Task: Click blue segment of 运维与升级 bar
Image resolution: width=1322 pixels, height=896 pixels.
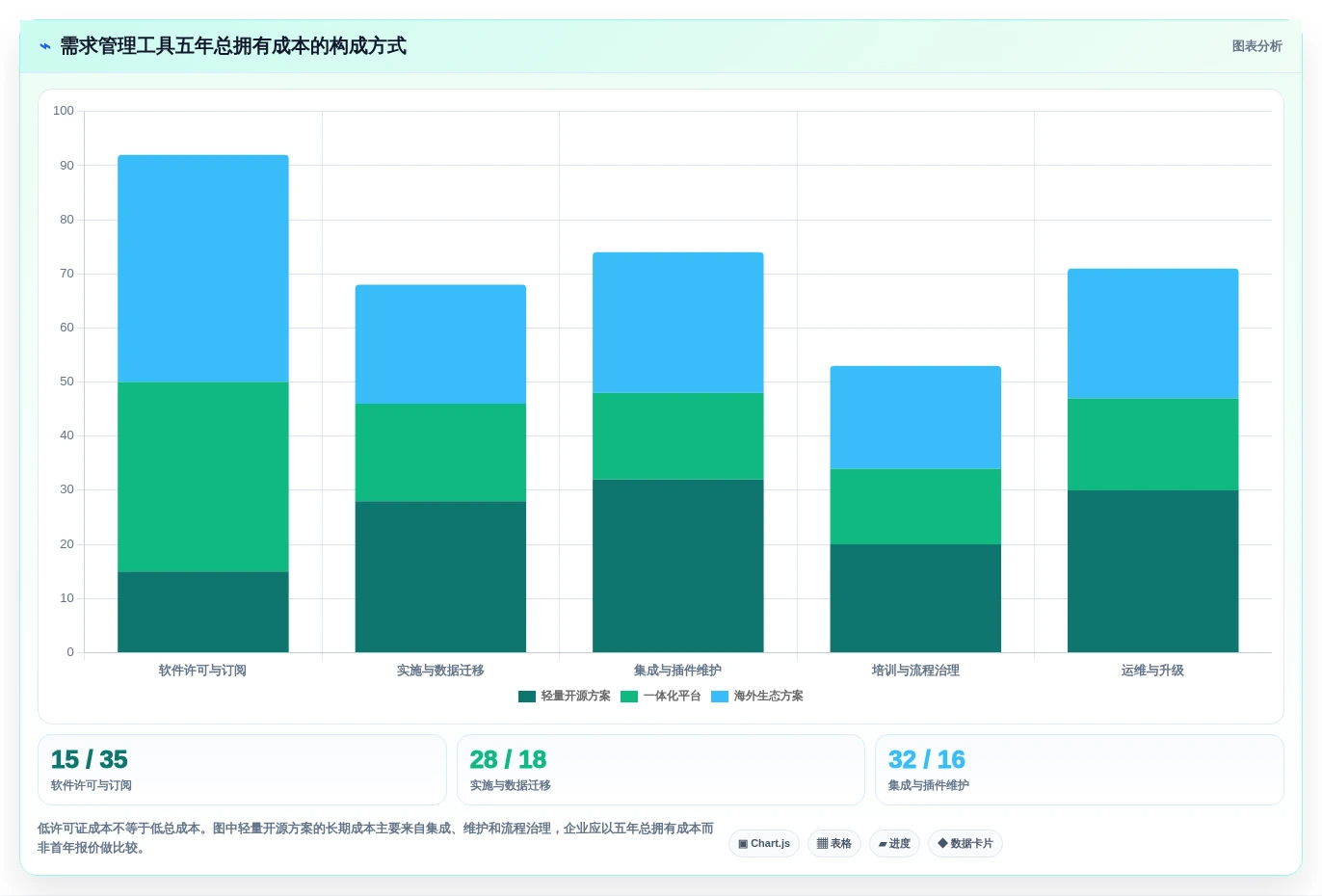Action: click(x=1153, y=333)
